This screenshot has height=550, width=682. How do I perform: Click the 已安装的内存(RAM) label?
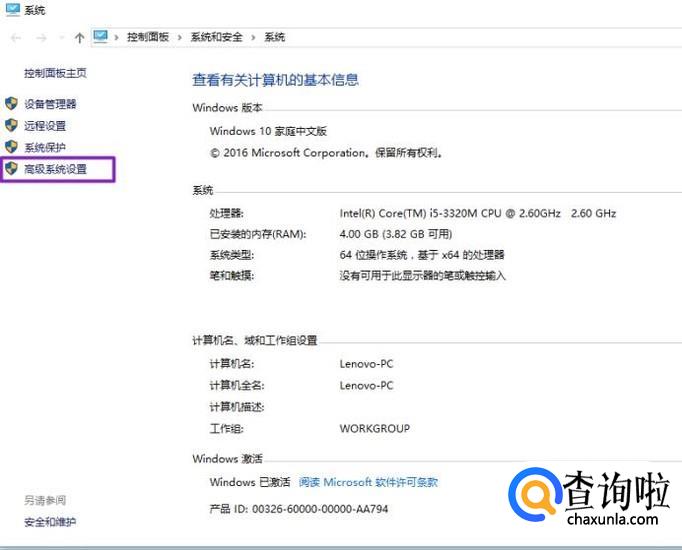pyautogui.click(x=258, y=234)
